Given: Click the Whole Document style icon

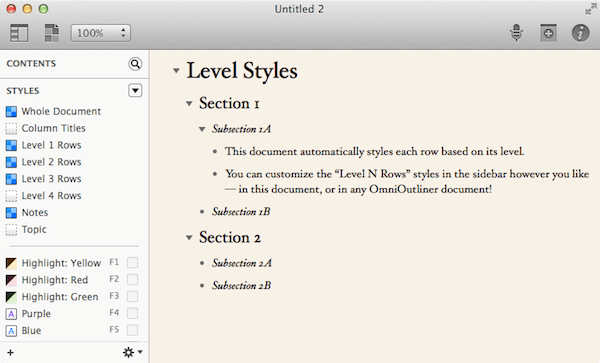Looking at the screenshot, I should [11, 112].
